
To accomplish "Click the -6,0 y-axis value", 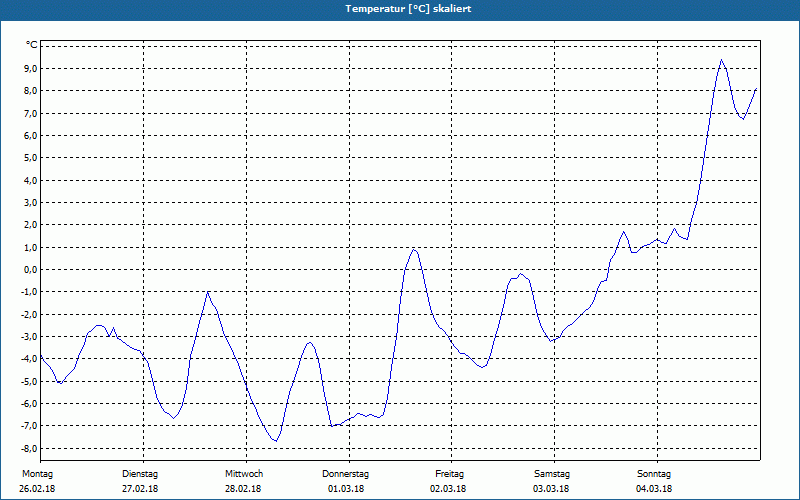I will pos(29,404).
